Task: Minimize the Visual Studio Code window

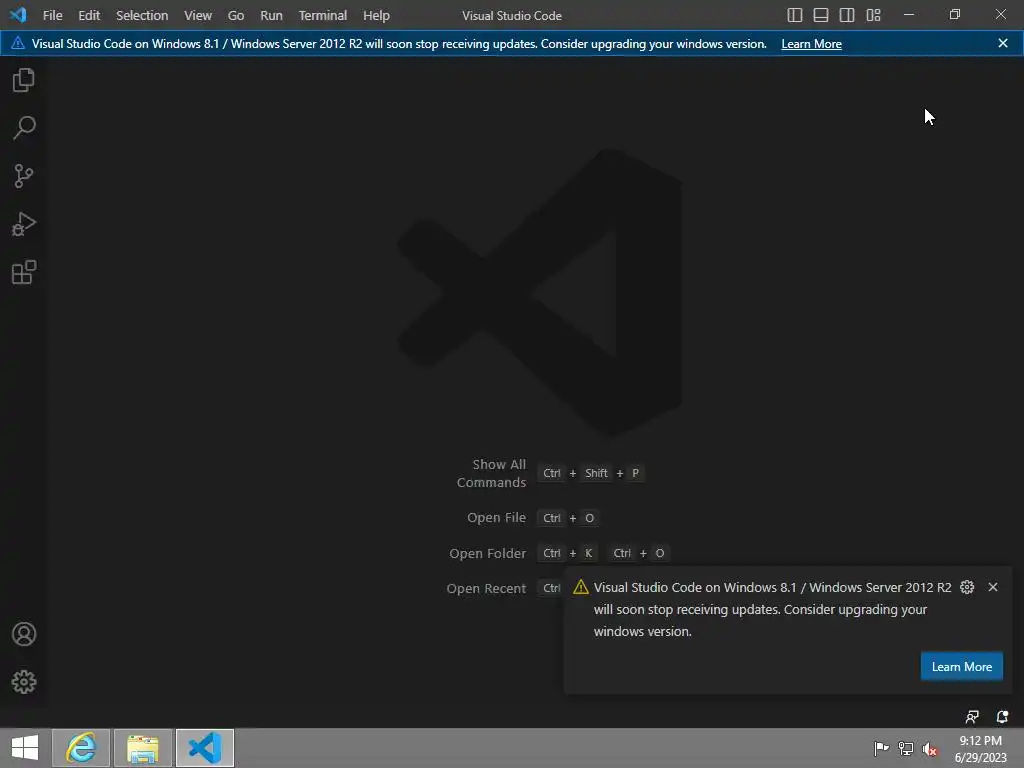Action: (x=909, y=14)
